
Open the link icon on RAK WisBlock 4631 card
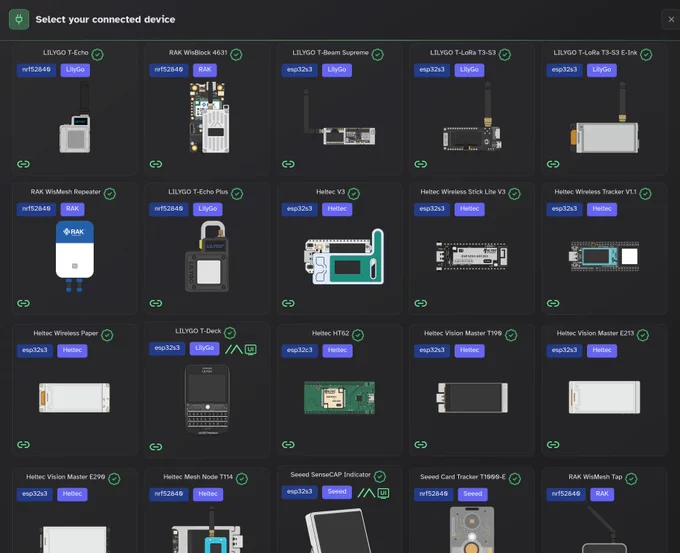pos(156,164)
